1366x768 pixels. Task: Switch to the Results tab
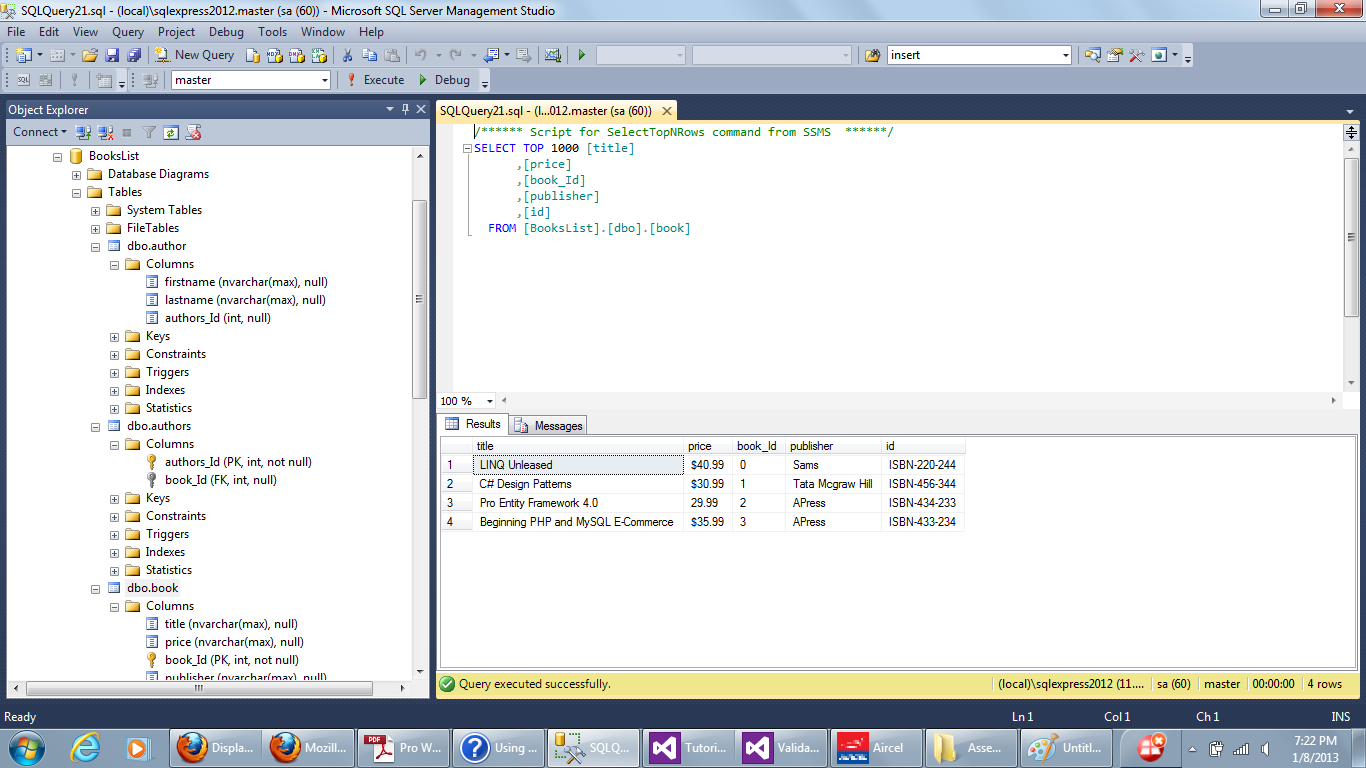pyautogui.click(x=473, y=424)
